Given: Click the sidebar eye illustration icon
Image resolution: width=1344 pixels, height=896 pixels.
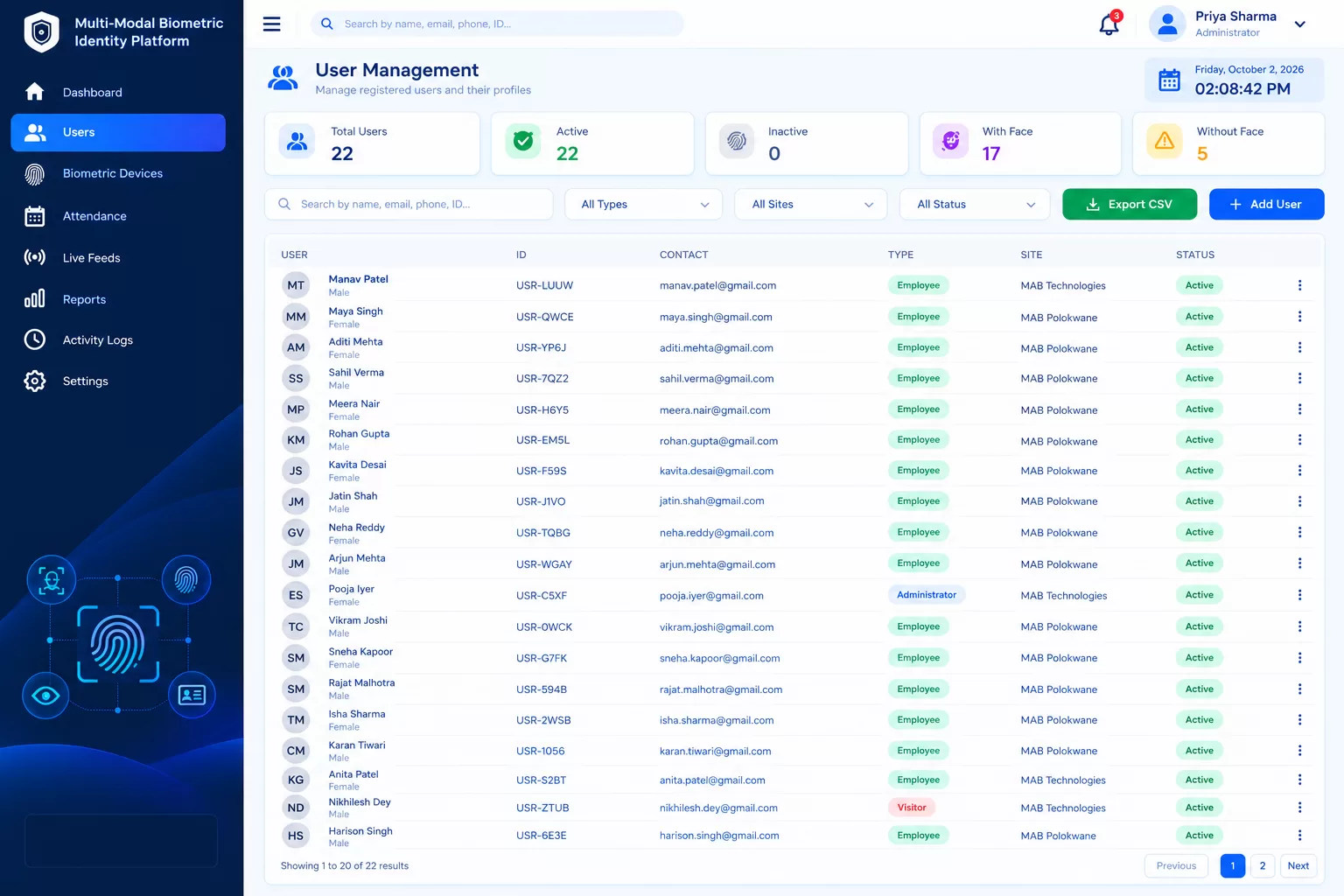Looking at the screenshot, I should (45, 696).
